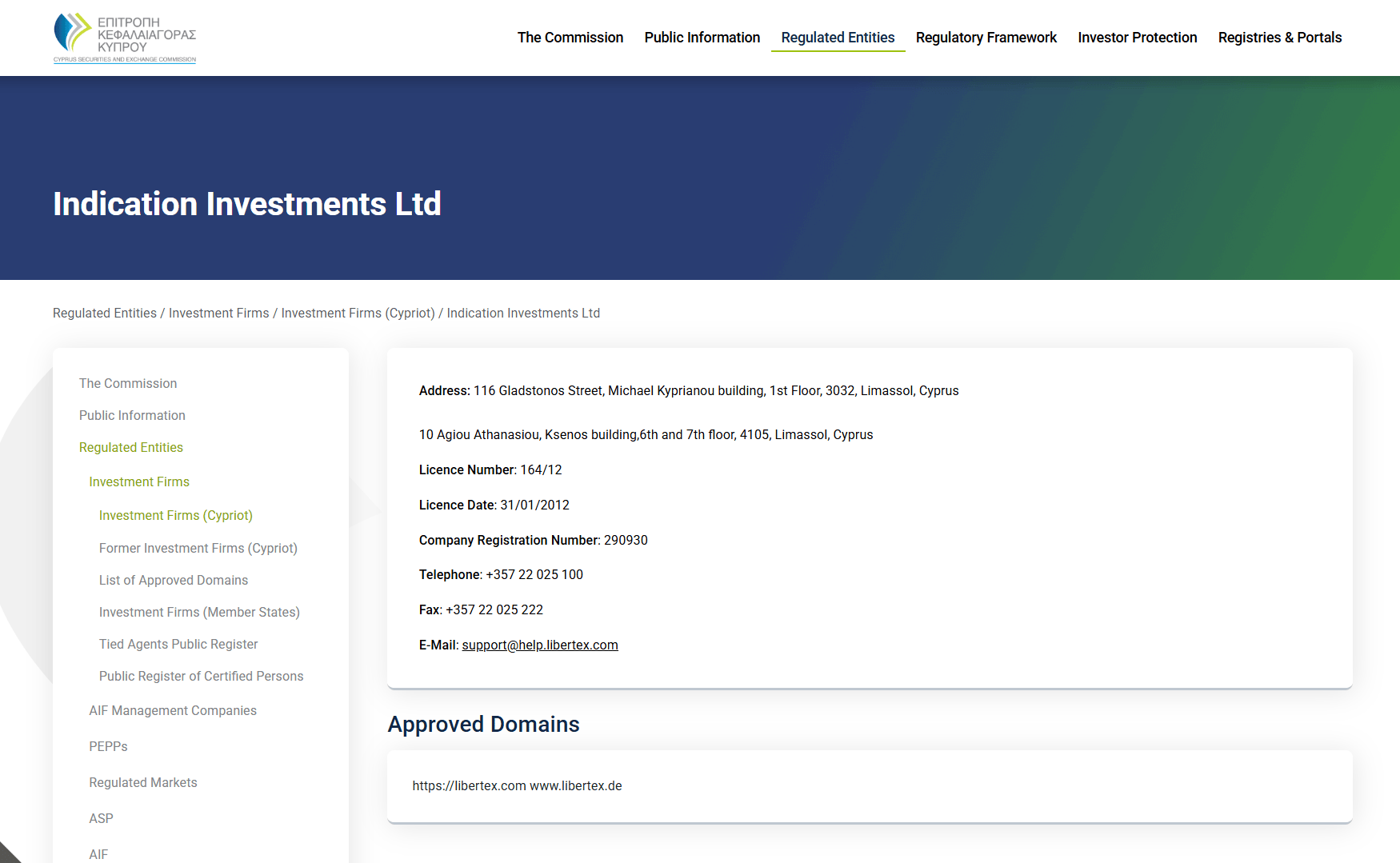
Task: Open Regulatory Framework top menu
Action: [986, 38]
